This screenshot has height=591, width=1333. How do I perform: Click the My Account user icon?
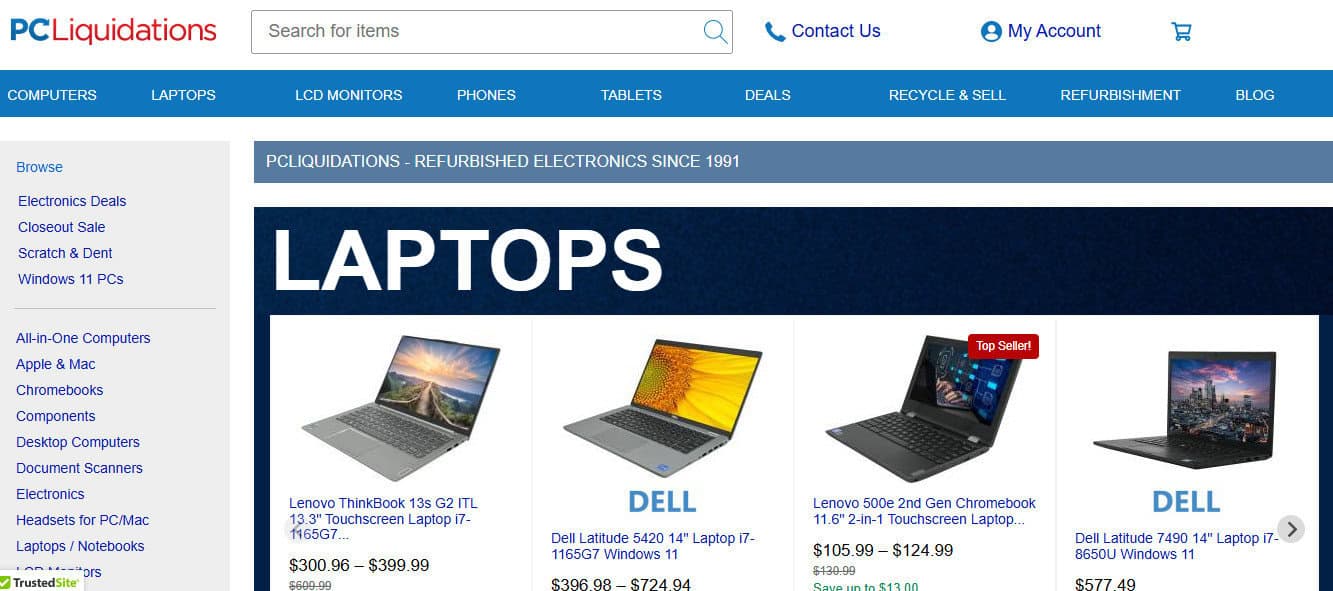click(x=991, y=32)
